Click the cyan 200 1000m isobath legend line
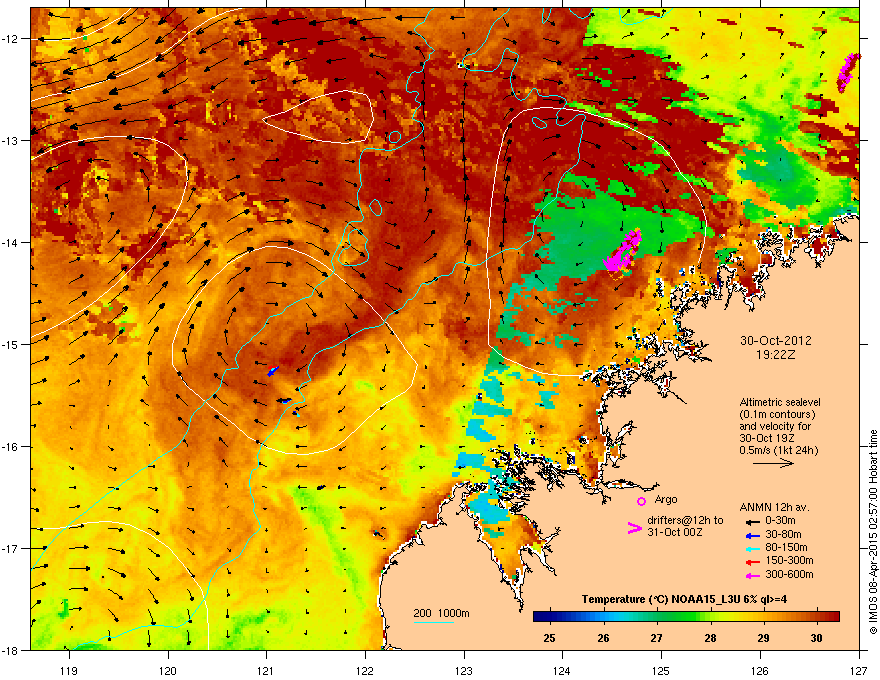Viewport: 880px width, 680px height. (434, 622)
